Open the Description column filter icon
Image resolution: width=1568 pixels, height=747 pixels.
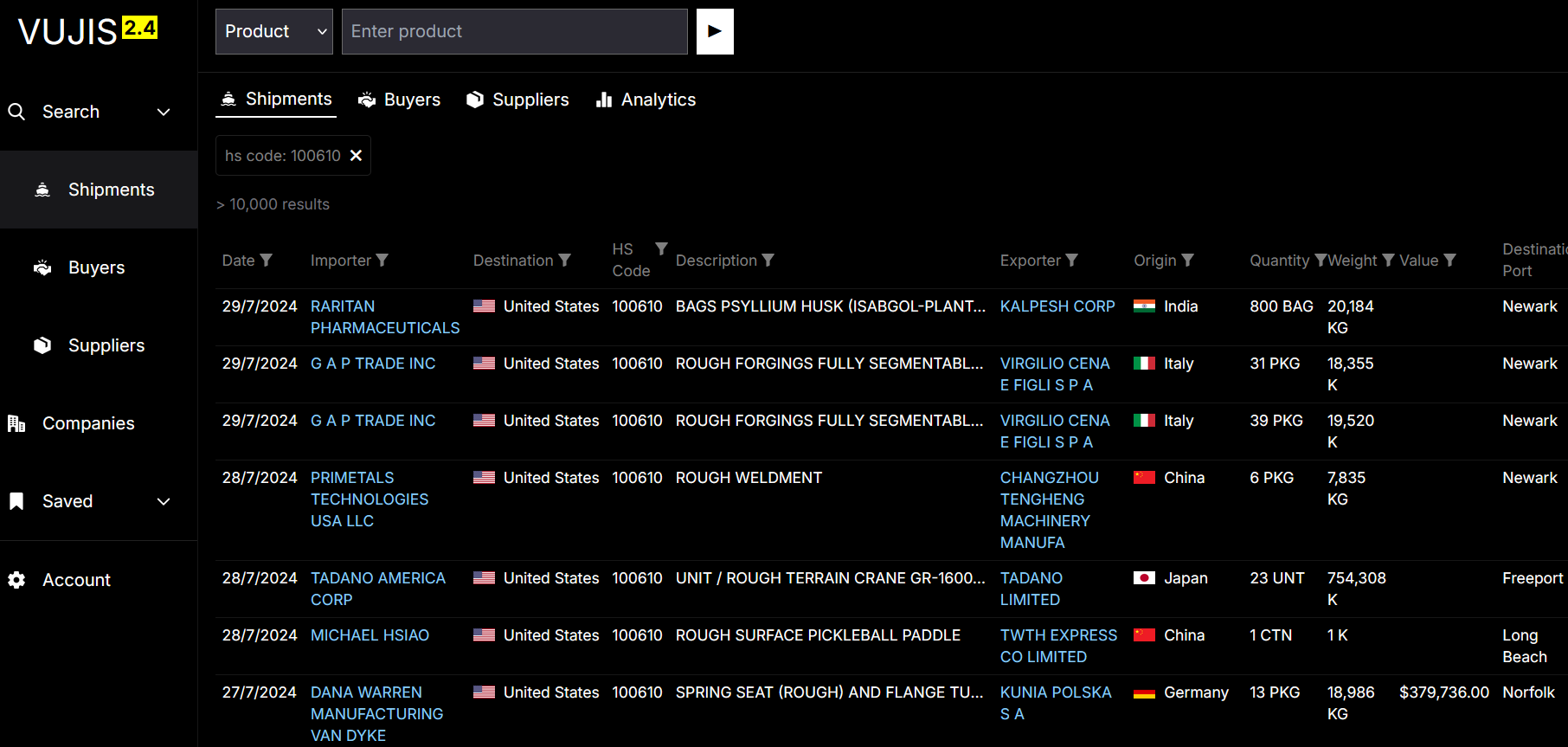tap(768, 261)
